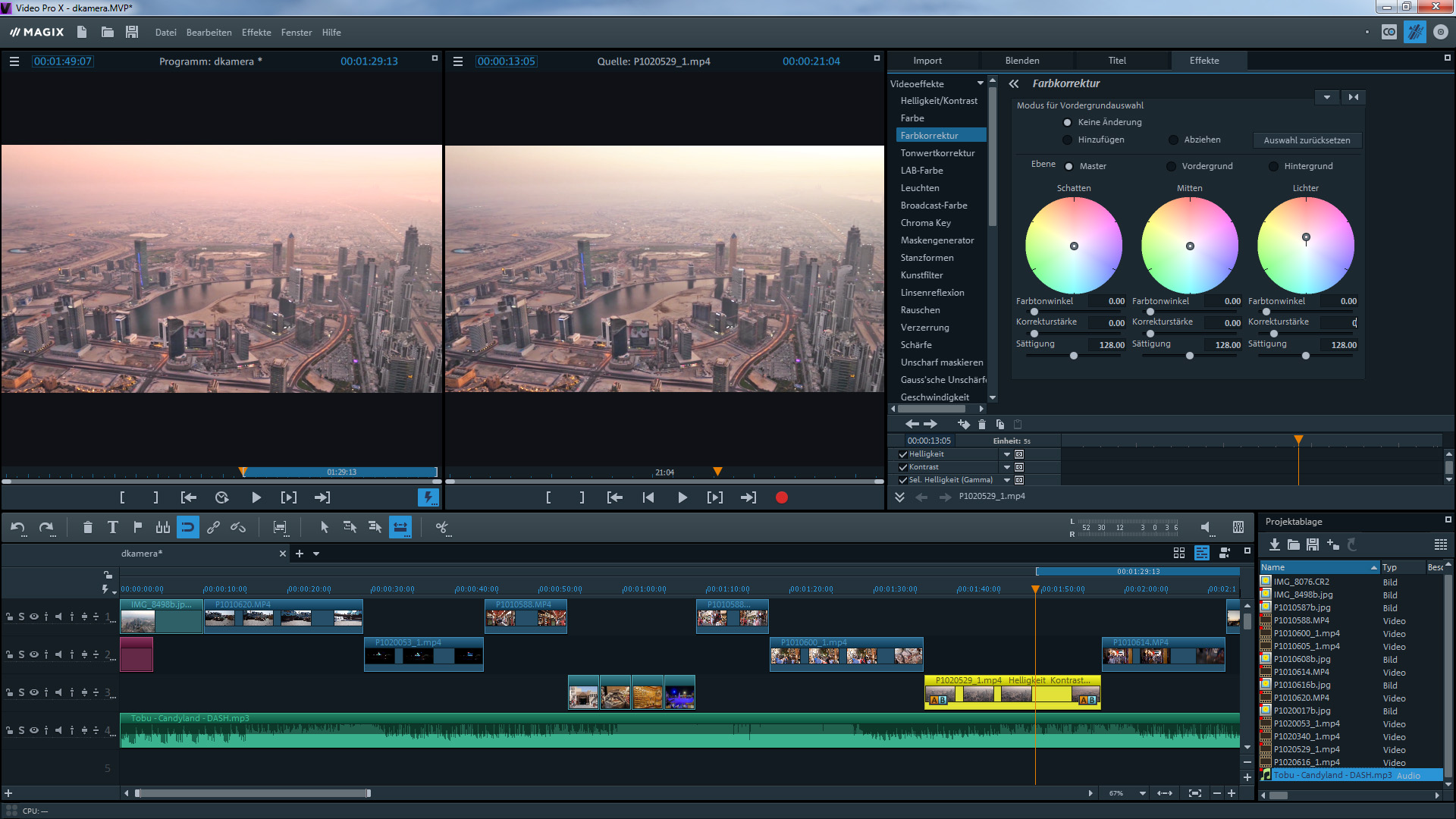Open the Kontrast keyframe dropdown arrow
The width and height of the screenshot is (1456, 819).
coord(1006,467)
